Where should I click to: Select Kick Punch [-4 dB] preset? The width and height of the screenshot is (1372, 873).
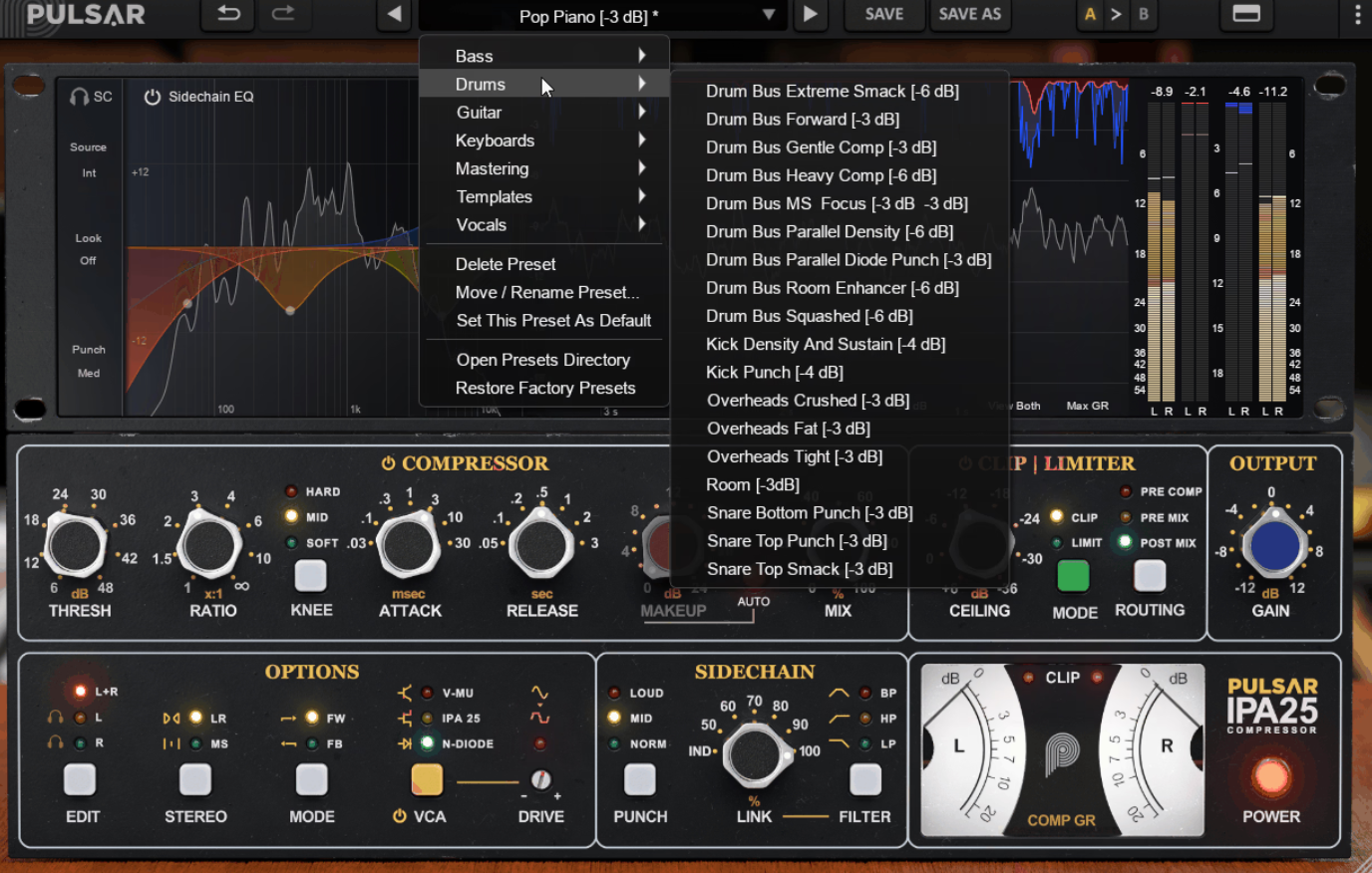click(x=775, y=372)
